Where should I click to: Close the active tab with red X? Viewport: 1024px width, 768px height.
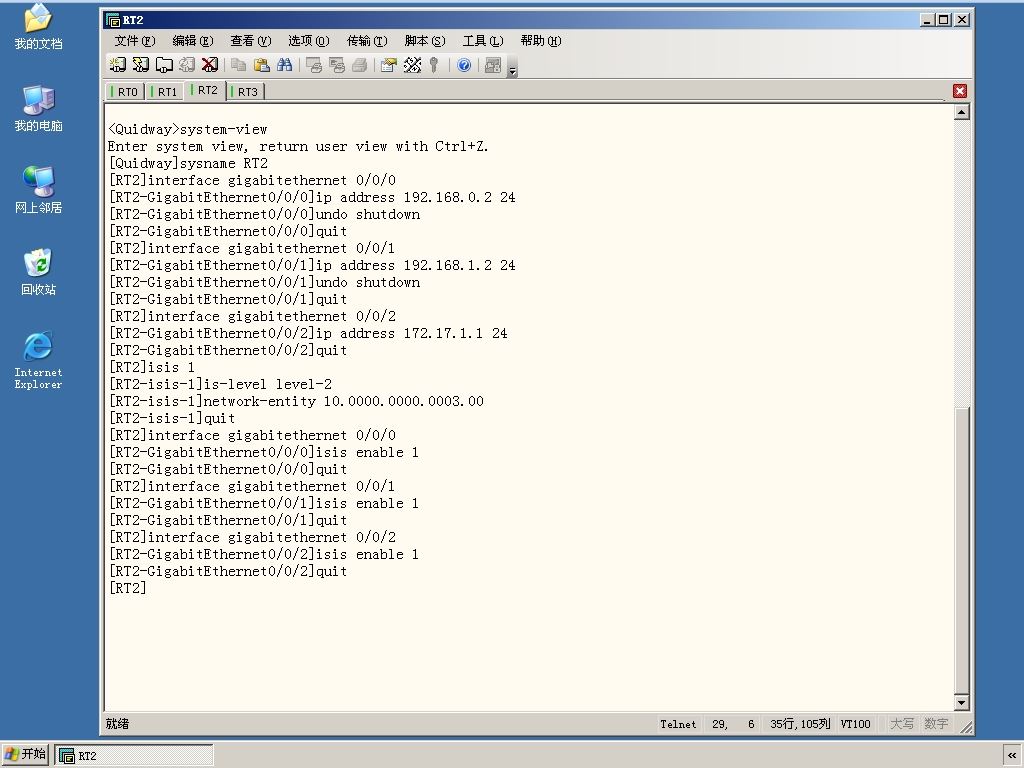pyautogui.click(x=959, y=91)
